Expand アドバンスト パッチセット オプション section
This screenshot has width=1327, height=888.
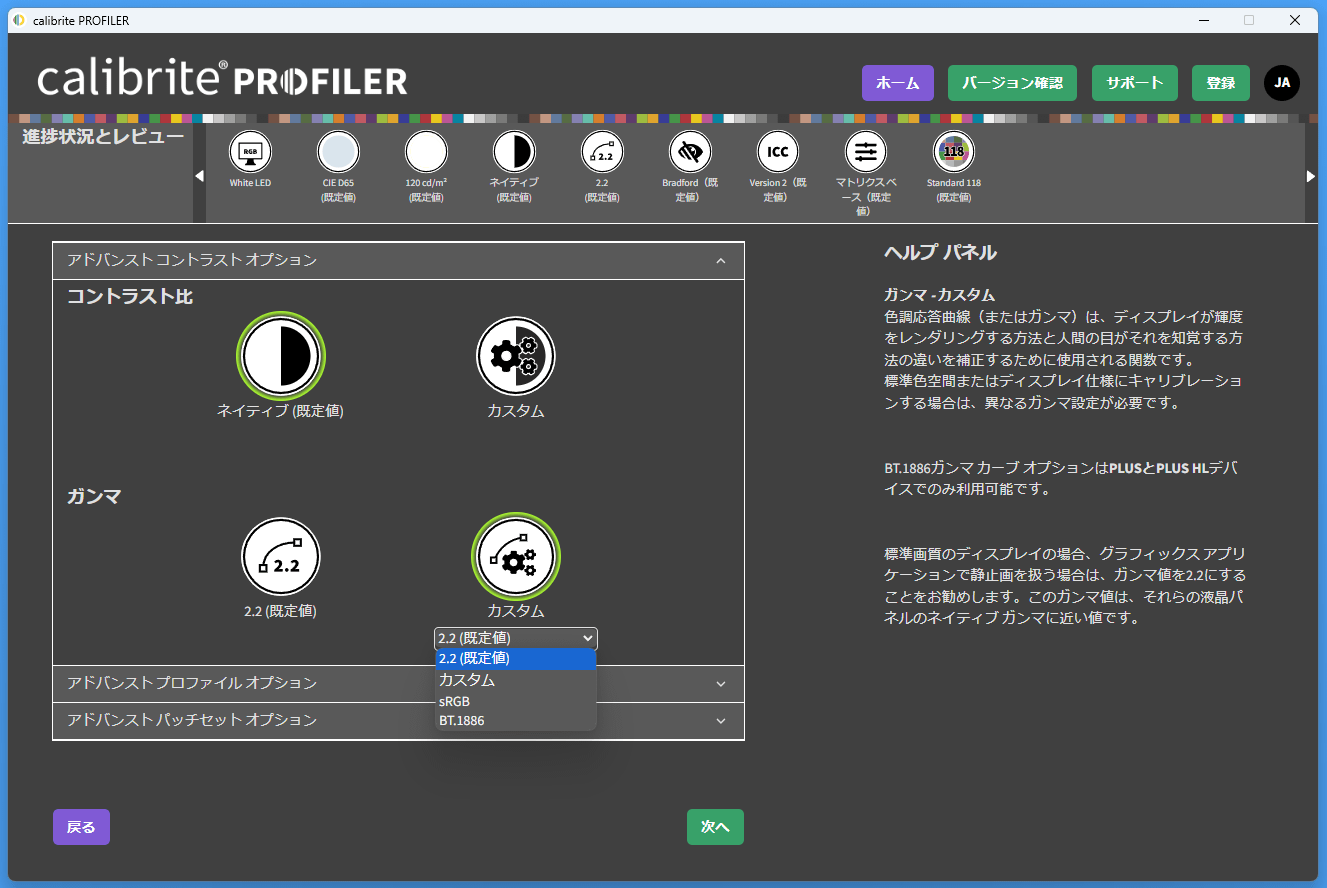398,720
